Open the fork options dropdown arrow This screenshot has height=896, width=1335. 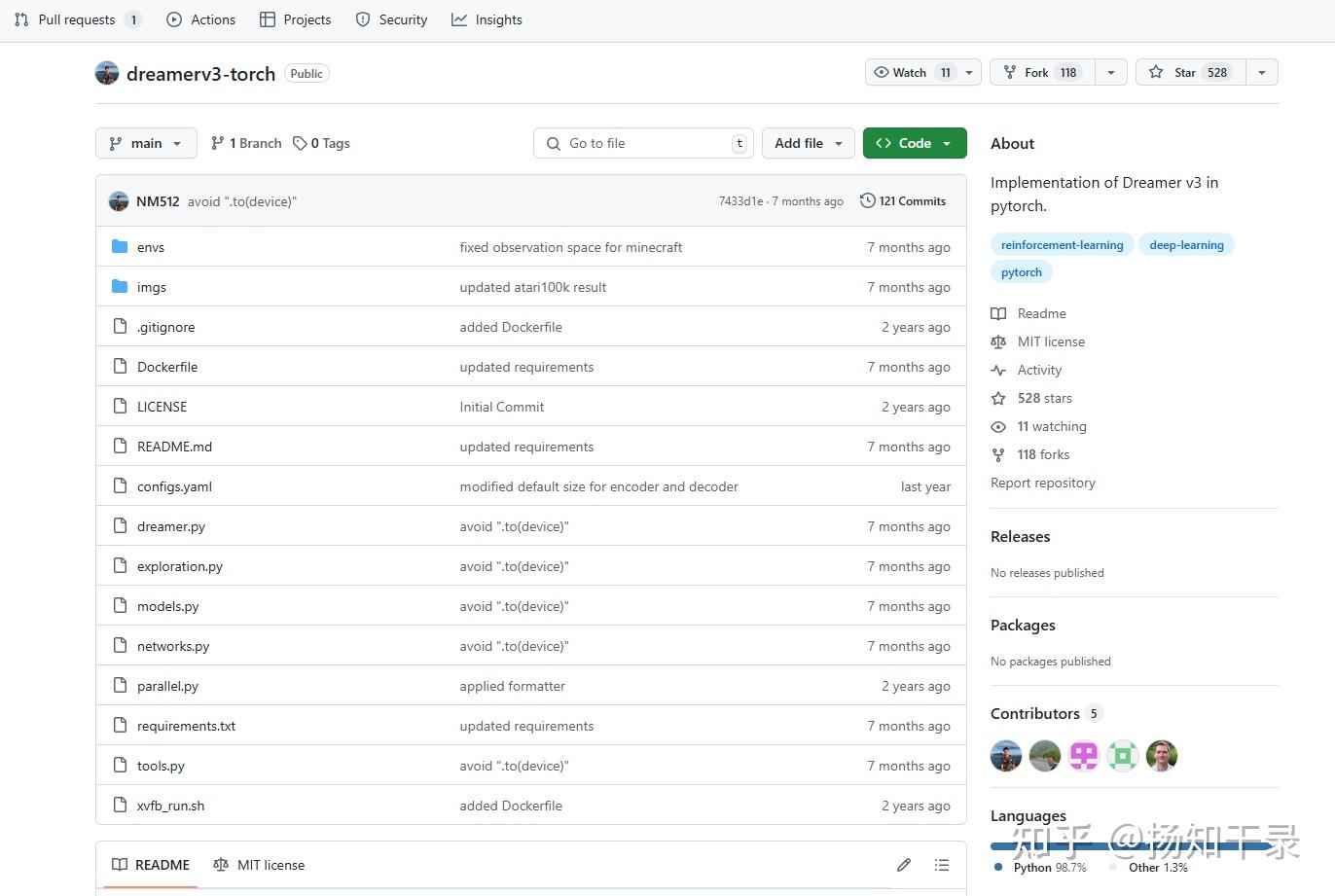click(1111, 72)
